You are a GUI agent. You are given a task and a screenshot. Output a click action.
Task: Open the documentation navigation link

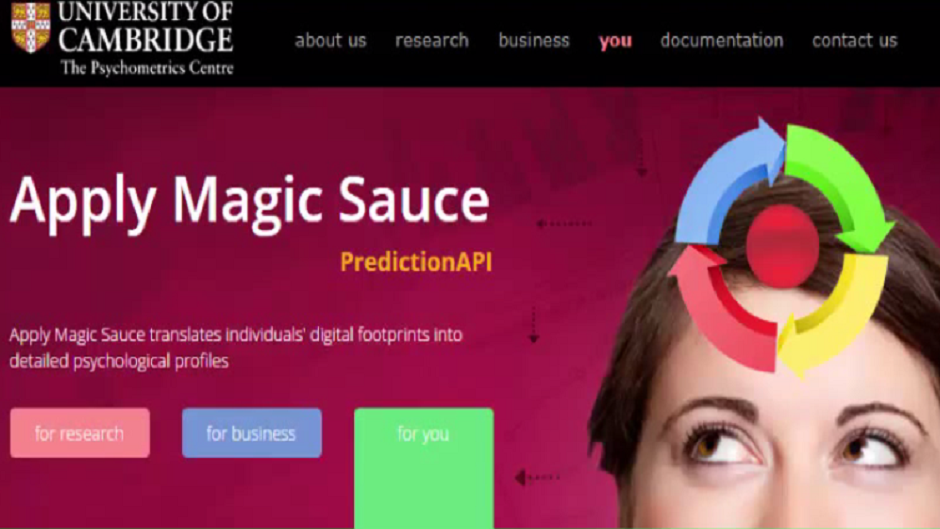[x=722, y=40]
